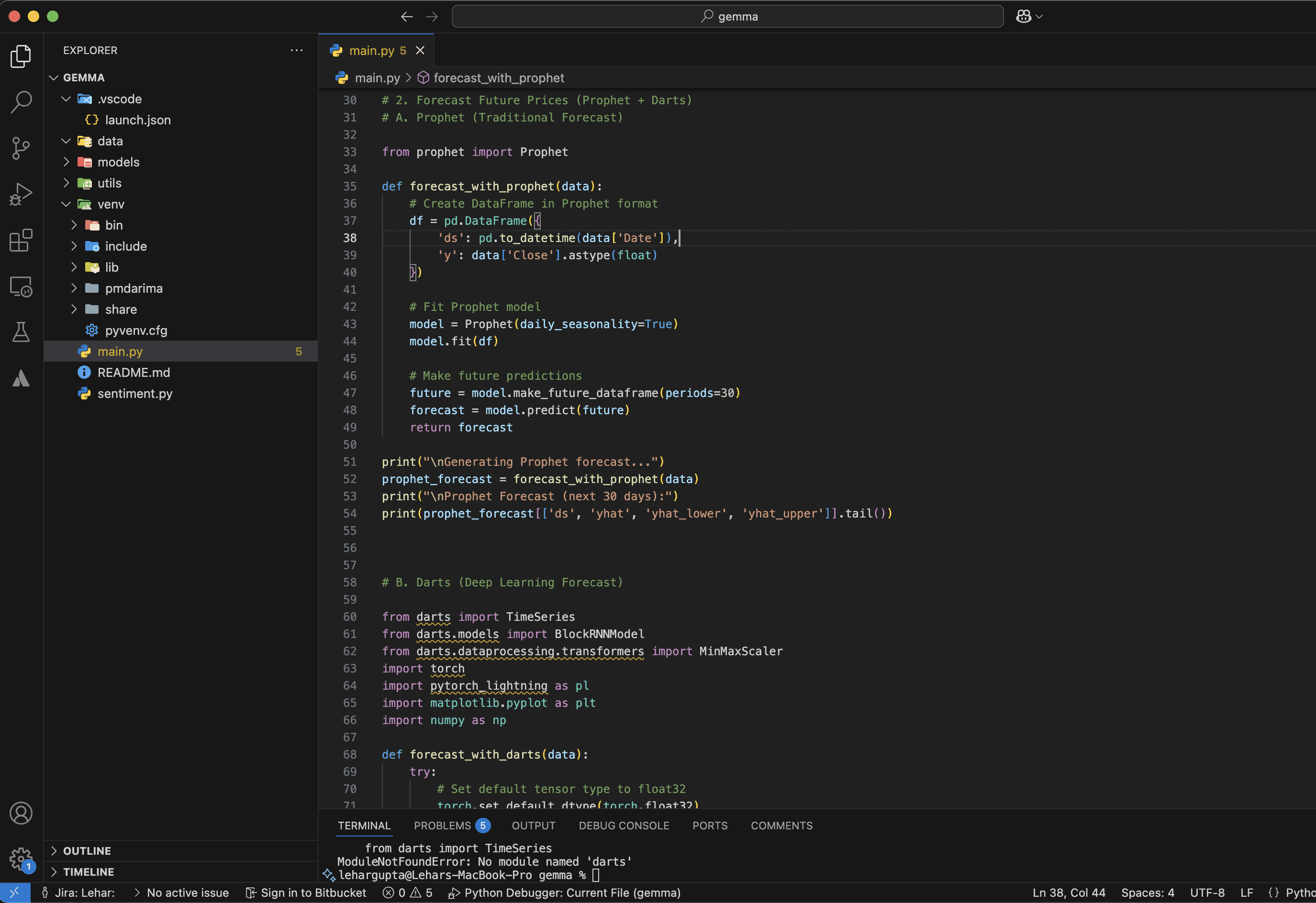Click the LF end-of-line indicator
This screenshot has height=903, width=1316.
click(x=1246, y=893)
